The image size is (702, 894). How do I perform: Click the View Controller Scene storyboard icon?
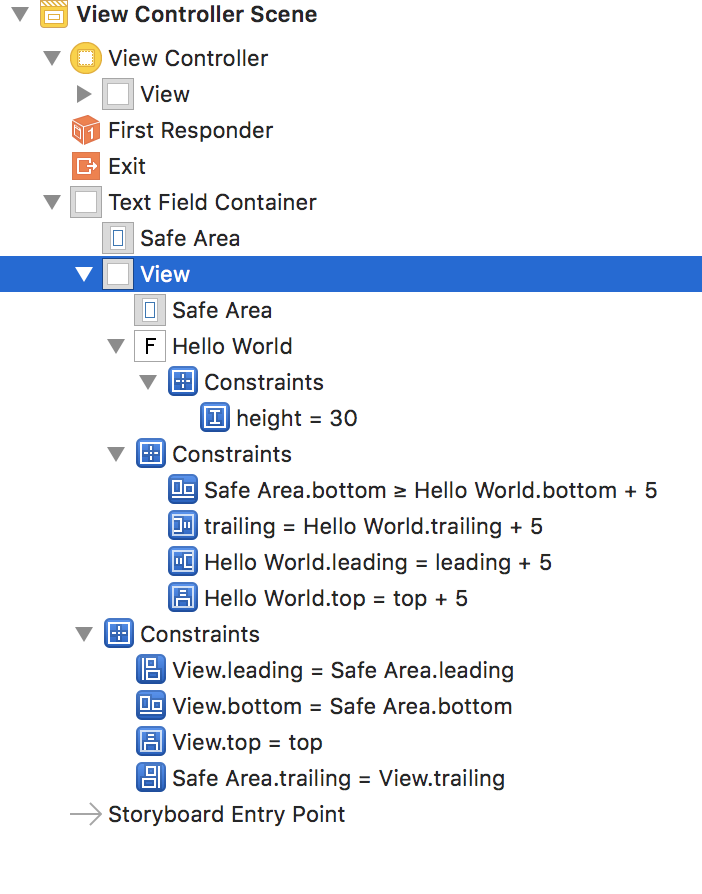tap(54, 15)
